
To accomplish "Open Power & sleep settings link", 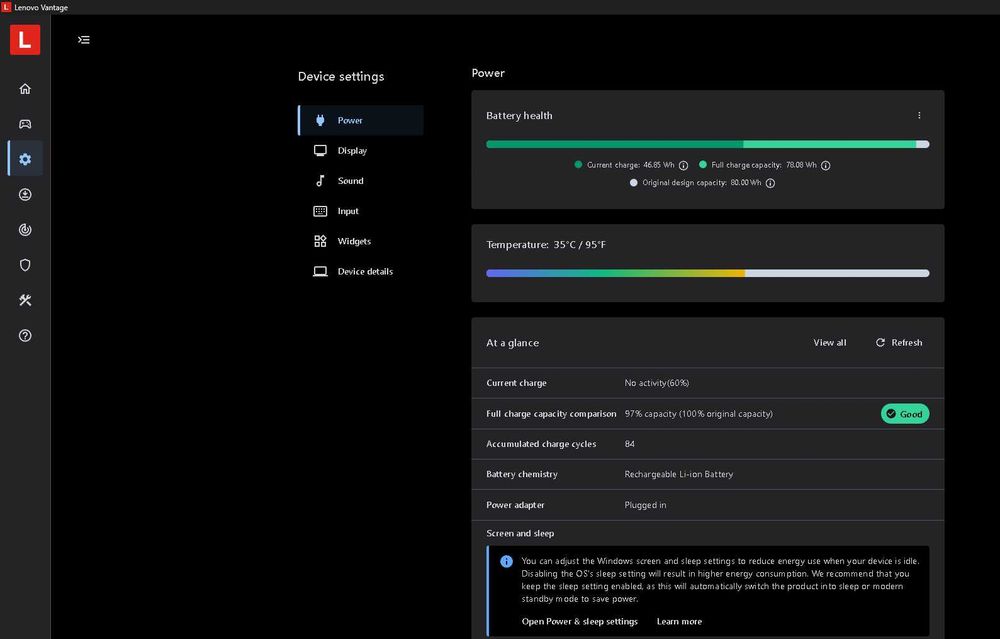I will [579, 621].
